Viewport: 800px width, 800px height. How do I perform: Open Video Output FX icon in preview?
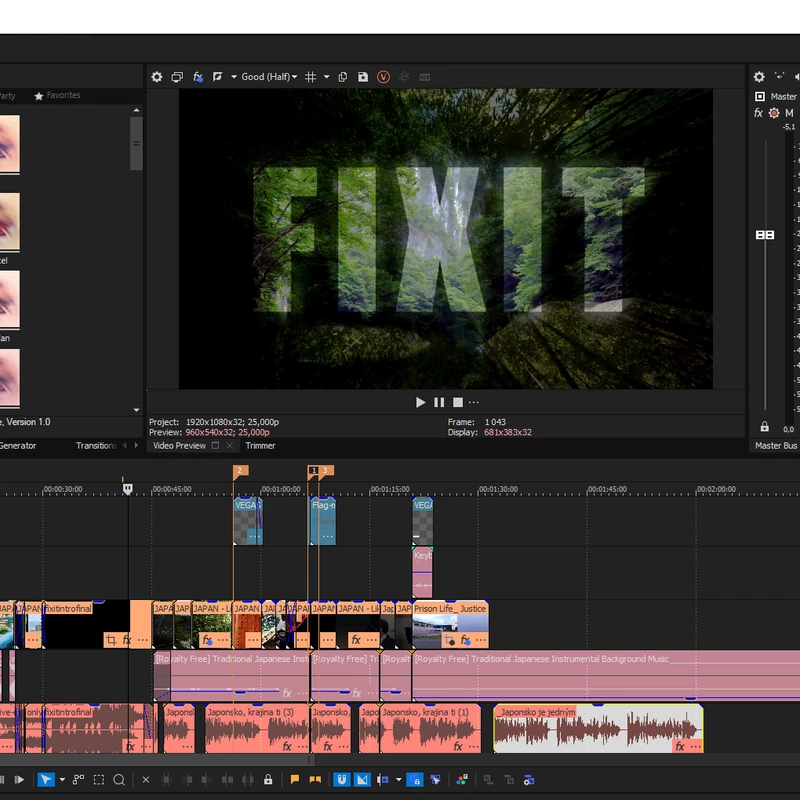pos(198,77)
